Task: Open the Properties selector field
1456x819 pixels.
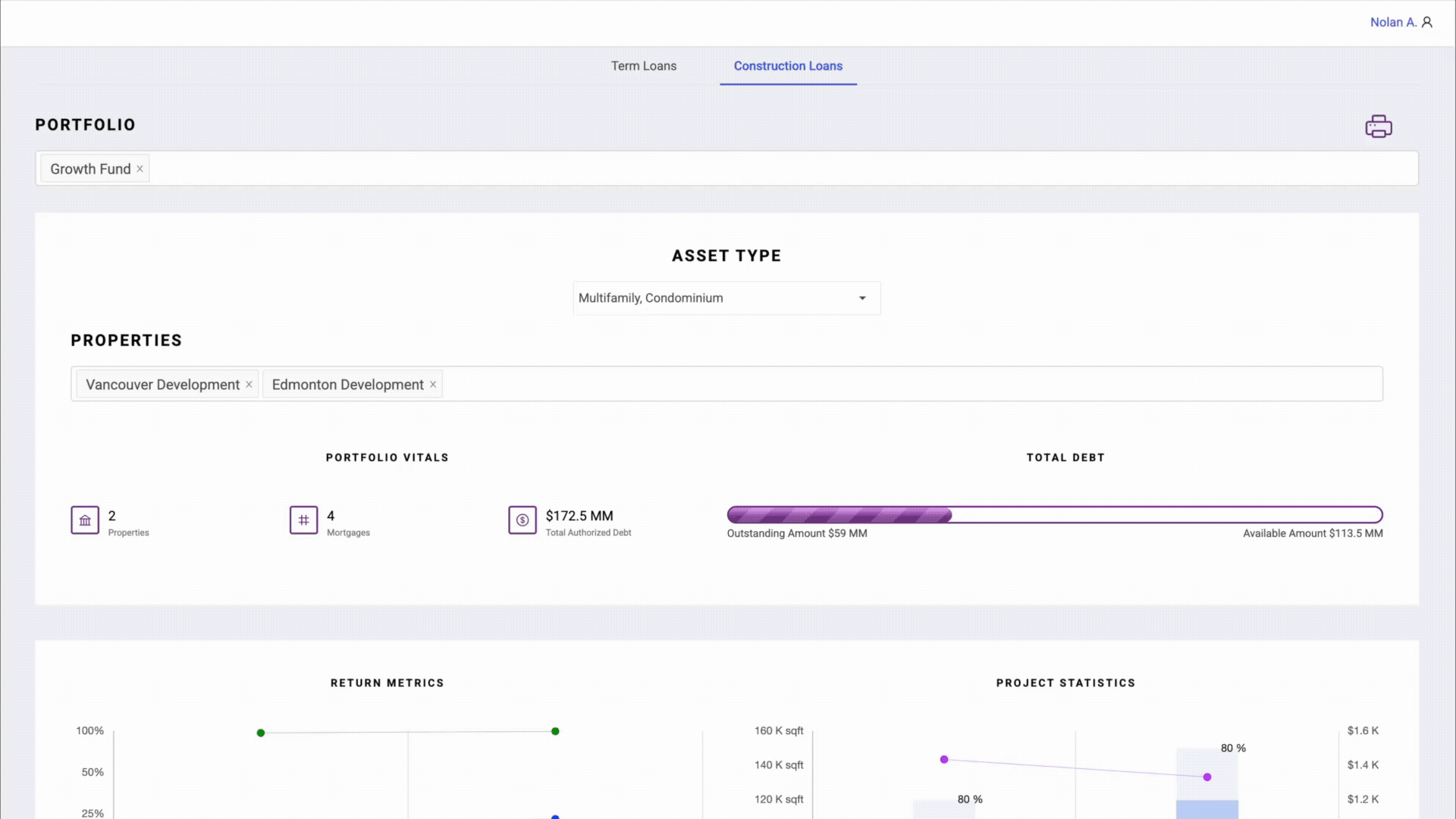Action: (758, 384)
